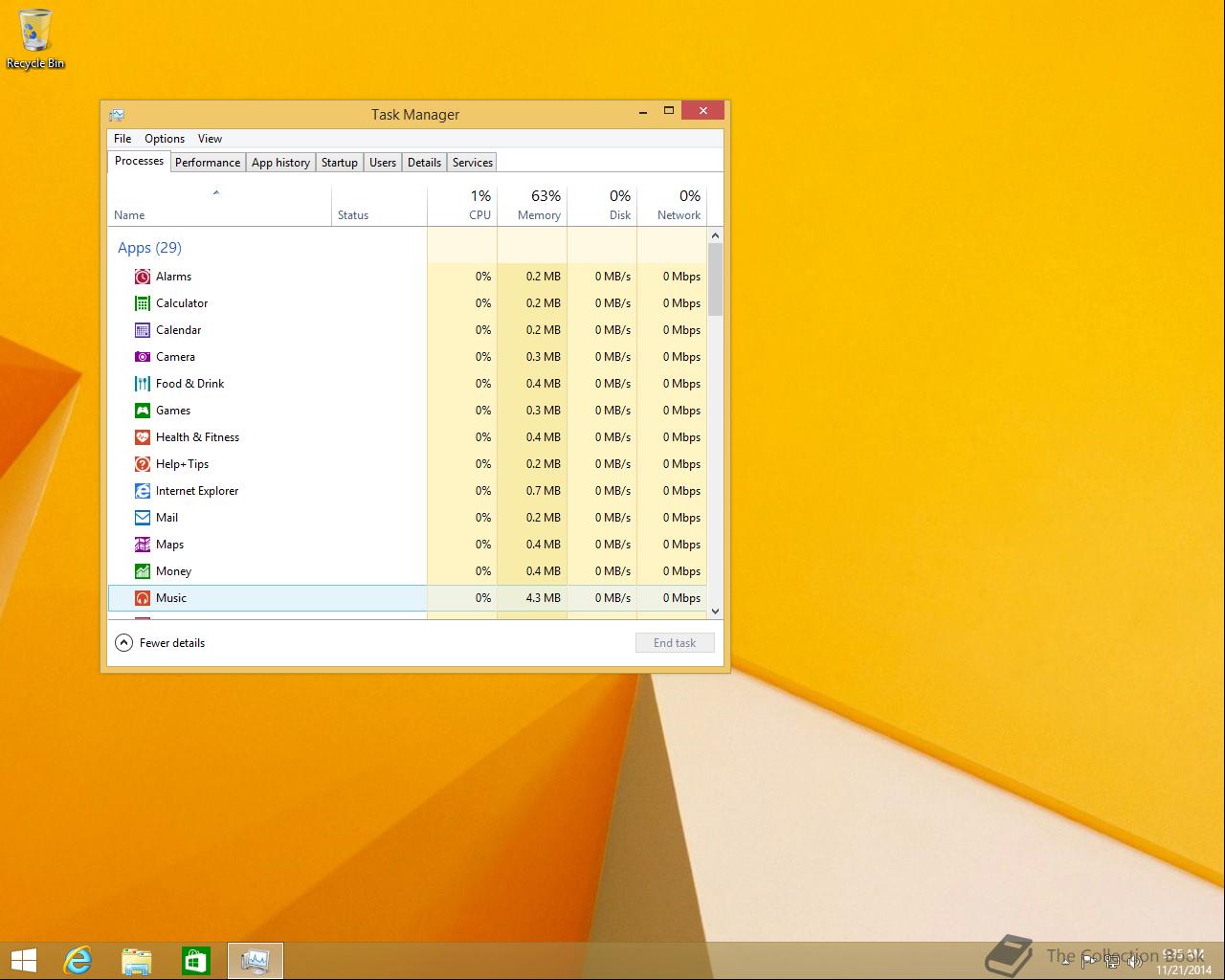Screen dimensions: 1225x980
Task: Click the Games app icon
Action: (143, 411)
